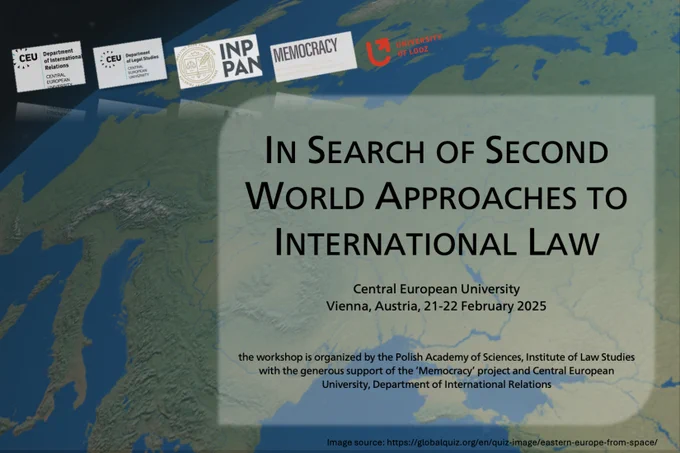The image size is (680, 453).
Task: Click the CEU Department of International Relations logo
Action: (48, 66)
